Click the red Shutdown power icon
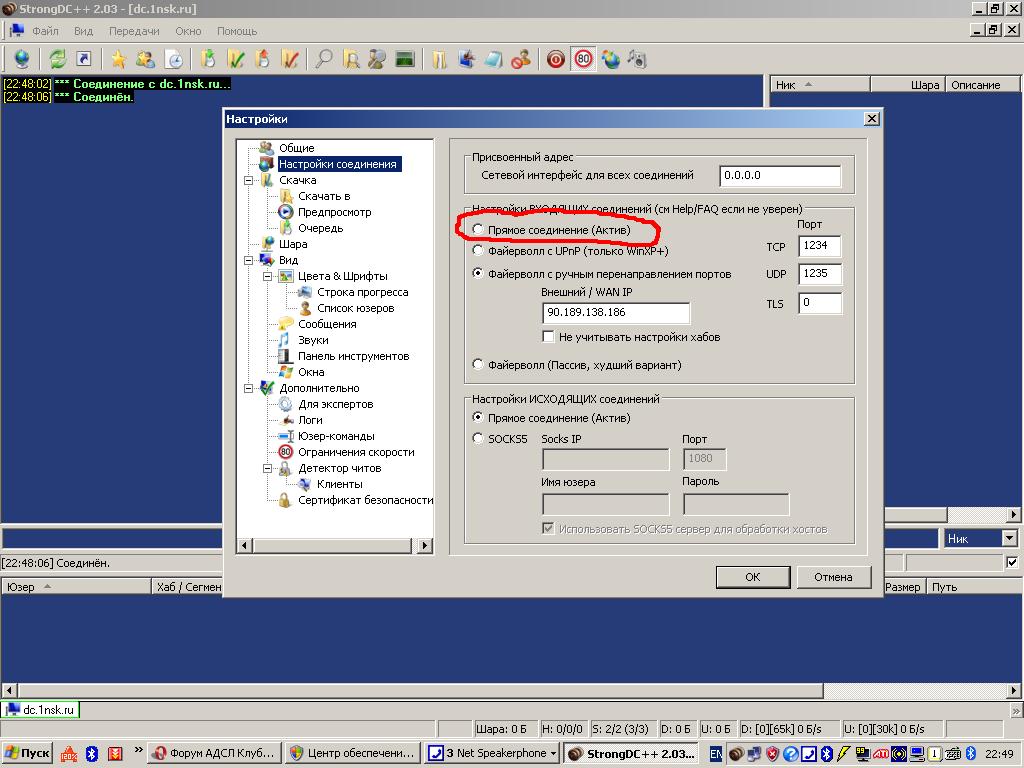Screen dimensions: 1024x768 click(556, 59)
